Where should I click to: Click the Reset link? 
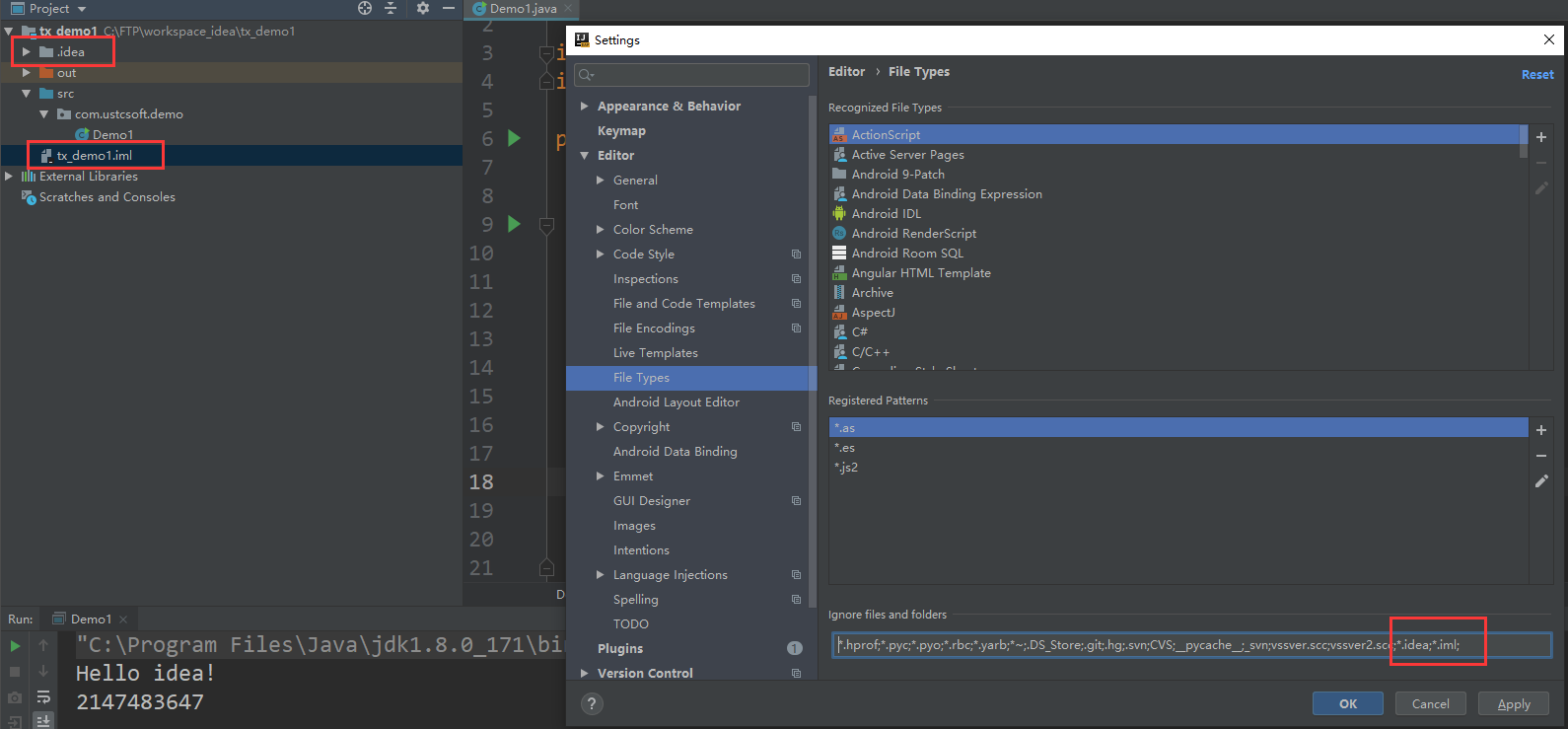tap(1536, 74)
